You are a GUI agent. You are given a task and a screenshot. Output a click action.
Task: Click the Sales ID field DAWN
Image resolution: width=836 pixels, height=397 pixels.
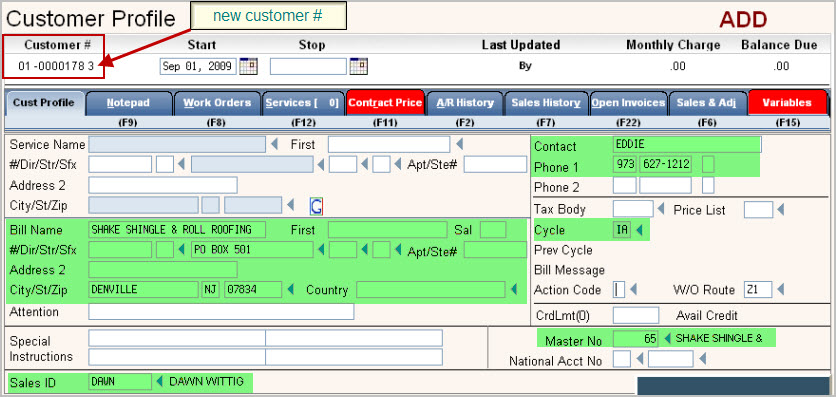coord(120,382)
